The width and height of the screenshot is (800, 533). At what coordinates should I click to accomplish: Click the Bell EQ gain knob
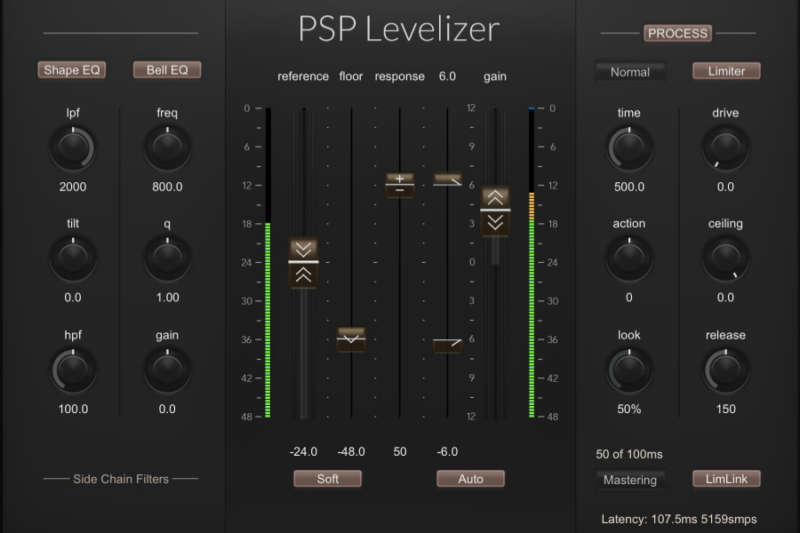pyautogui.click(x=167, y=370)
